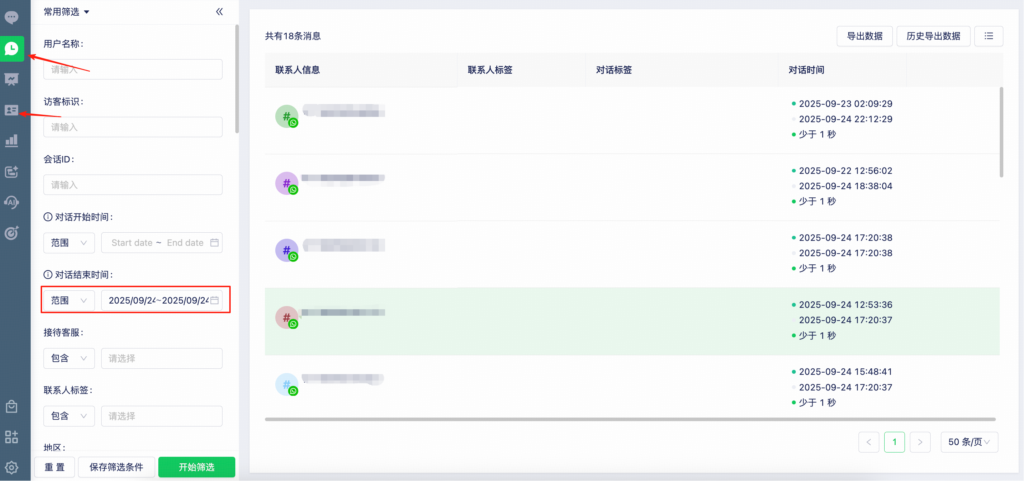Click the list view icon beside 历史导出数据
The height and width of the screenshot is (481, 1024).
click(988, 36)
